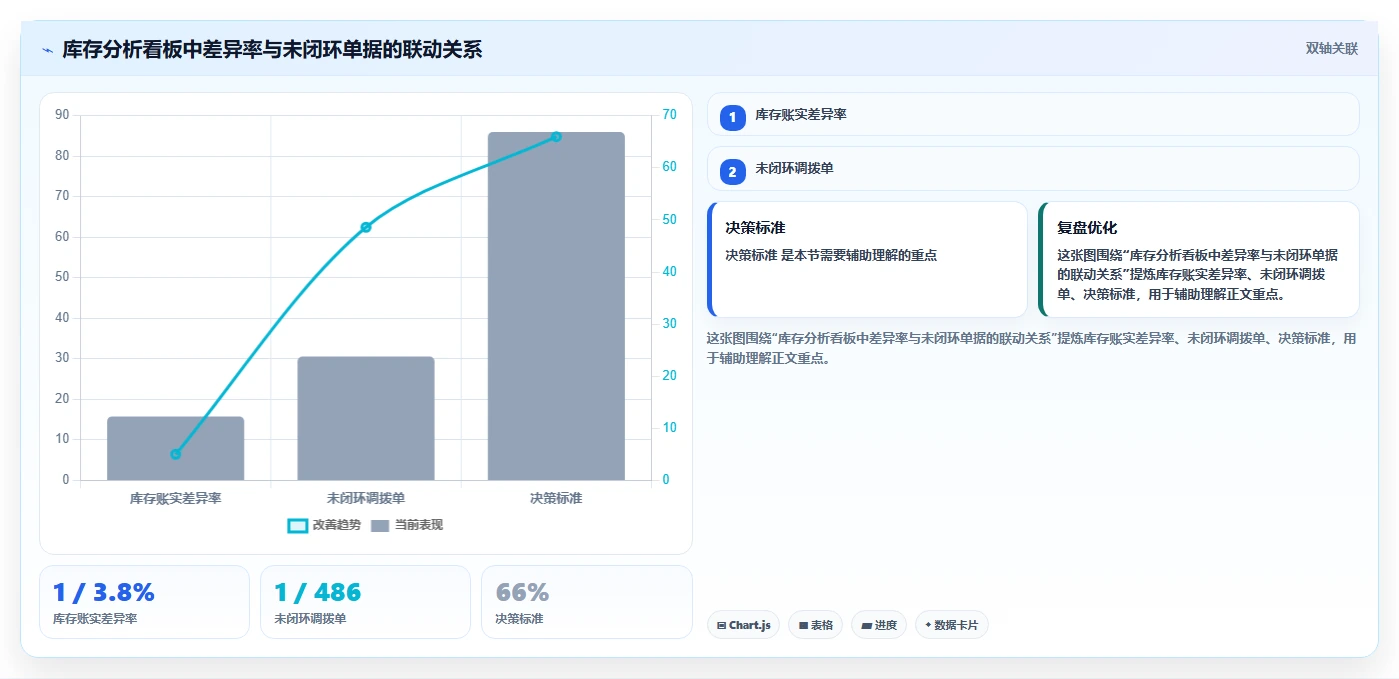
Task: Click the icon in Chart.js tag
Action: tap(721, 625)
